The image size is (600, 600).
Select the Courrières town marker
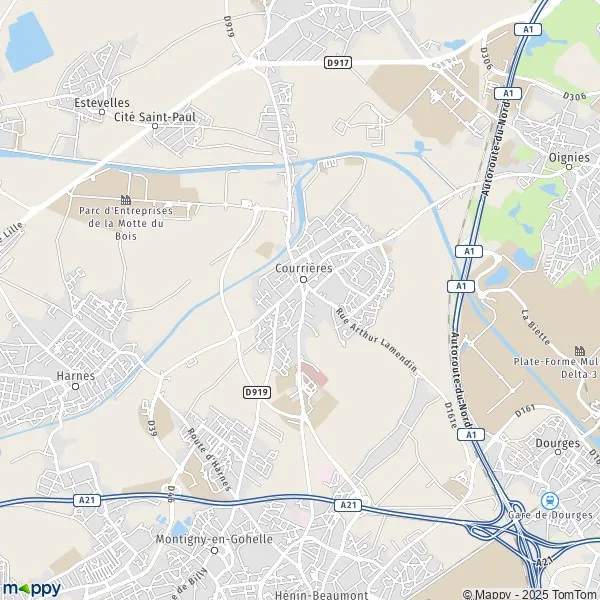pyautogui.click(x=303, y=279)
